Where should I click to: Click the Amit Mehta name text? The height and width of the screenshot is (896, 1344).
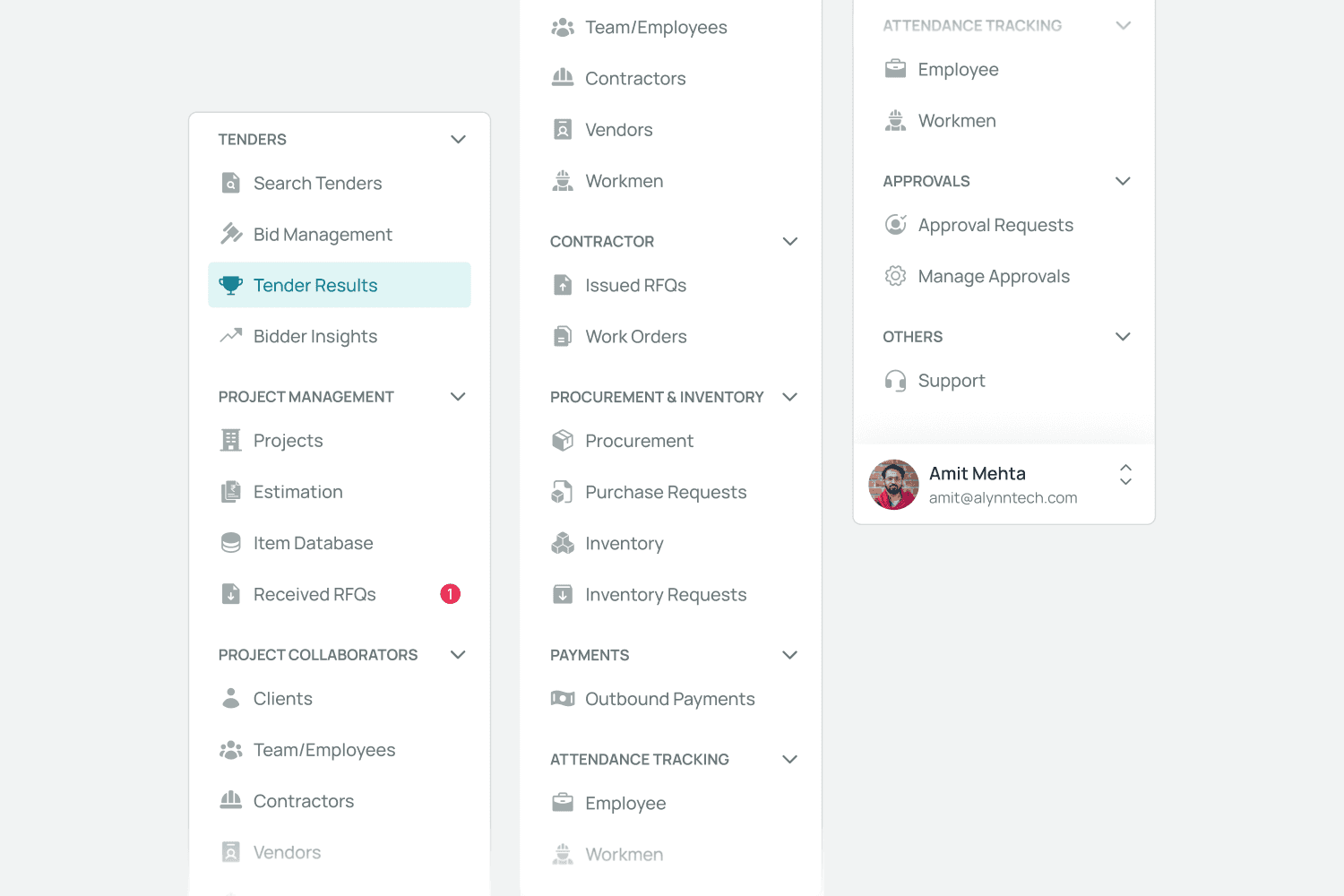[x=977, y=473]
